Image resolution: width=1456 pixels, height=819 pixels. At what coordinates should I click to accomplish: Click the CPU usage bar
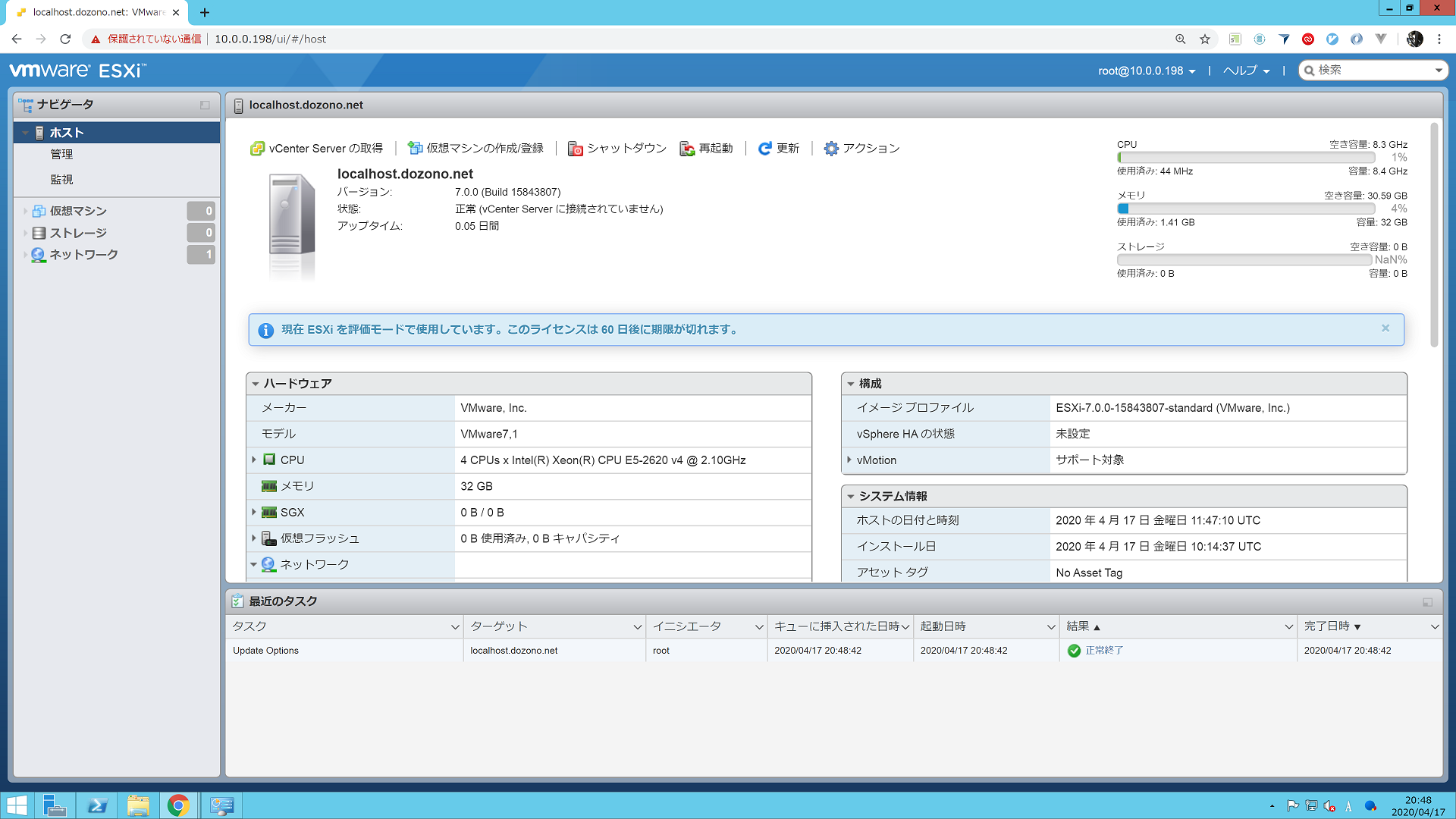(x=1246, y=158)
